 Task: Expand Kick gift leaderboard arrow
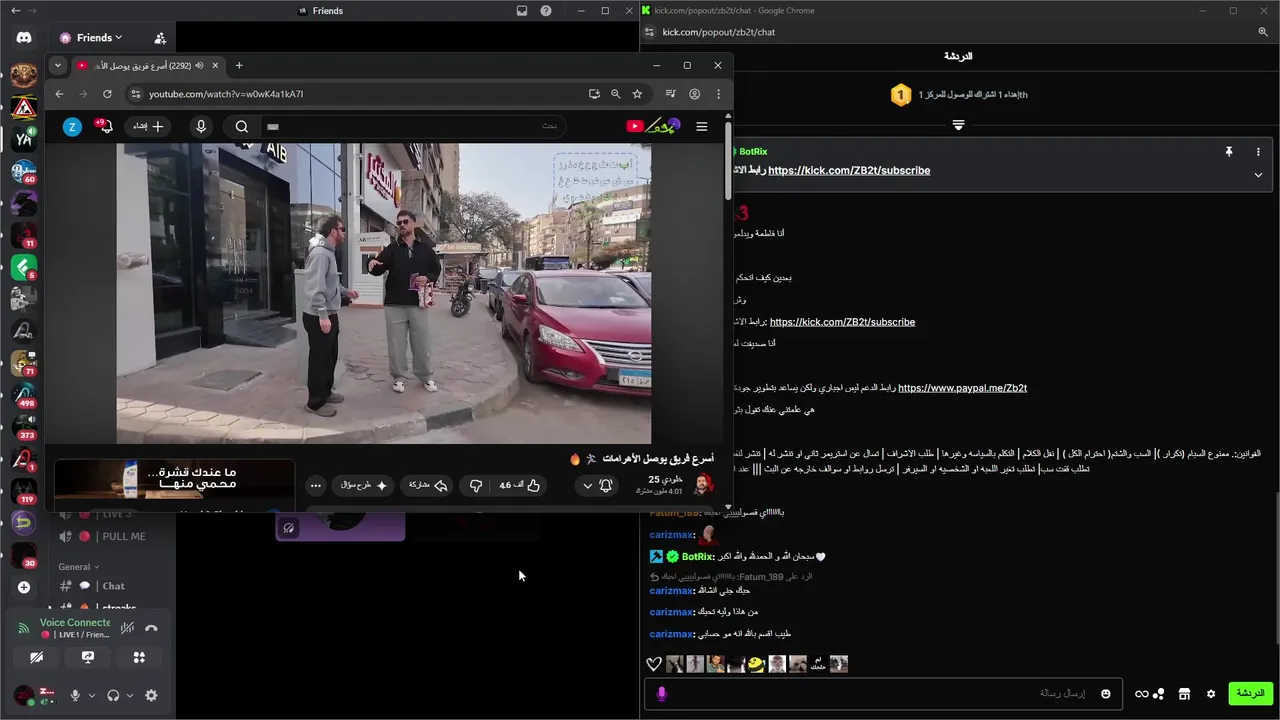click(958, 125)
